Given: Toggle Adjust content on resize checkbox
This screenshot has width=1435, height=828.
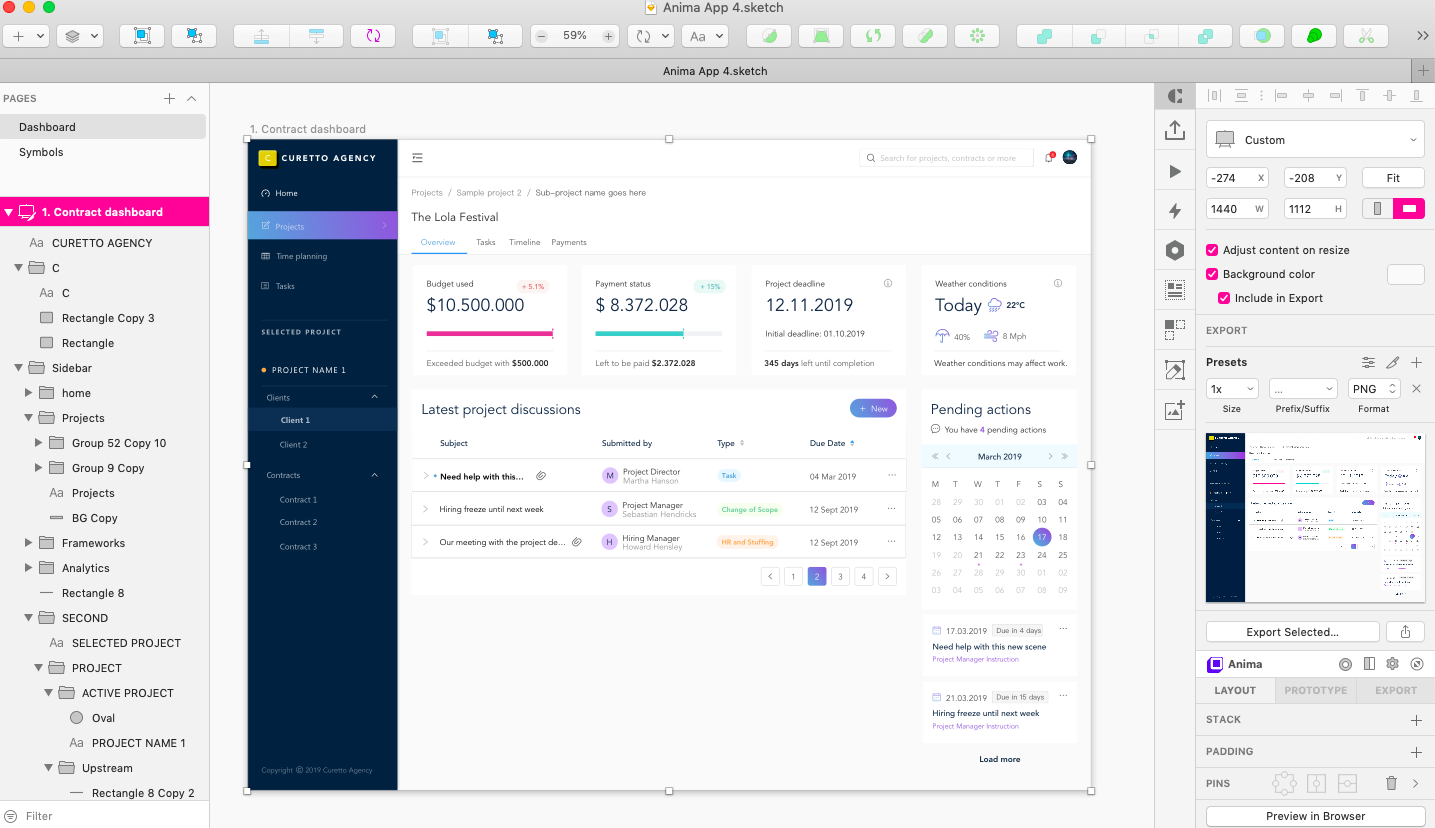Looking at the screenshot, I should (1213, 250).
